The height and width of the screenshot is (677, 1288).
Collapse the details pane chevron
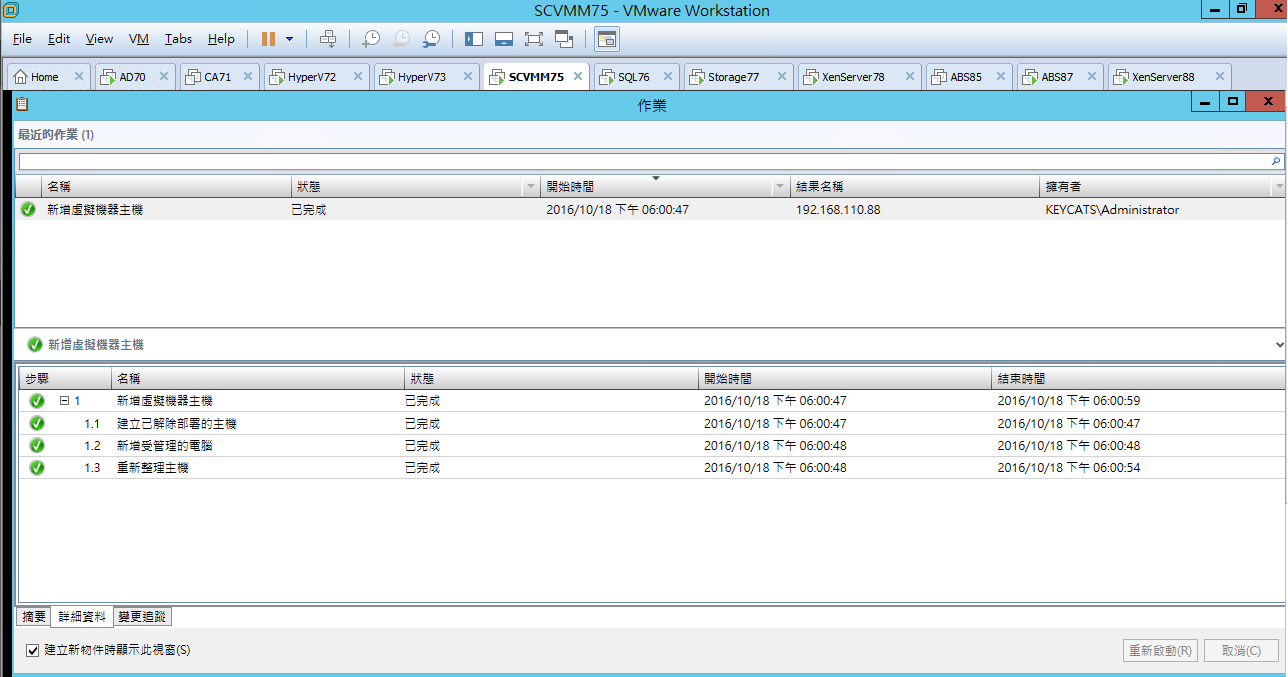pyautogui.click(x=1281, y=344)
